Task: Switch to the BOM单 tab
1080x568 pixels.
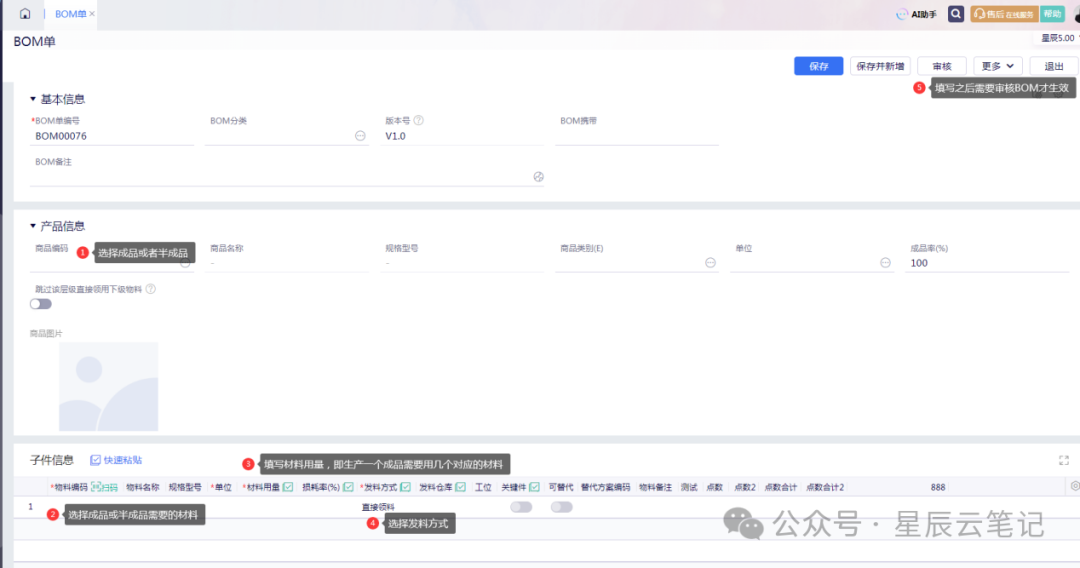Action: [70, 14]
